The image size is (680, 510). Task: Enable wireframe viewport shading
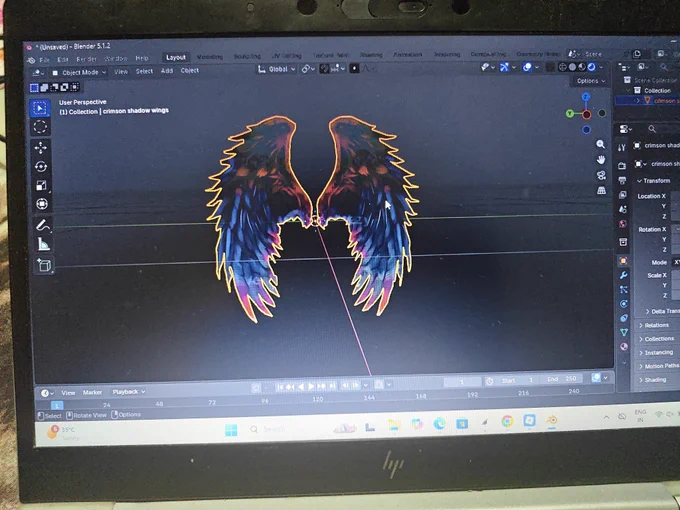[x=563, y=67]
